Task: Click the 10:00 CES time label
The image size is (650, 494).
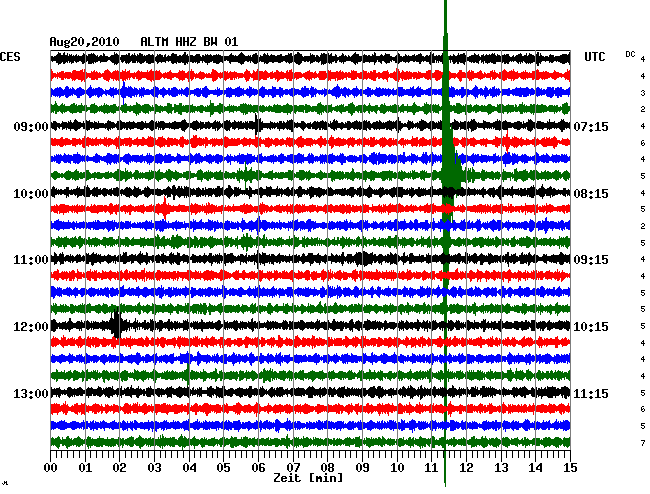Action: point(31,194)
